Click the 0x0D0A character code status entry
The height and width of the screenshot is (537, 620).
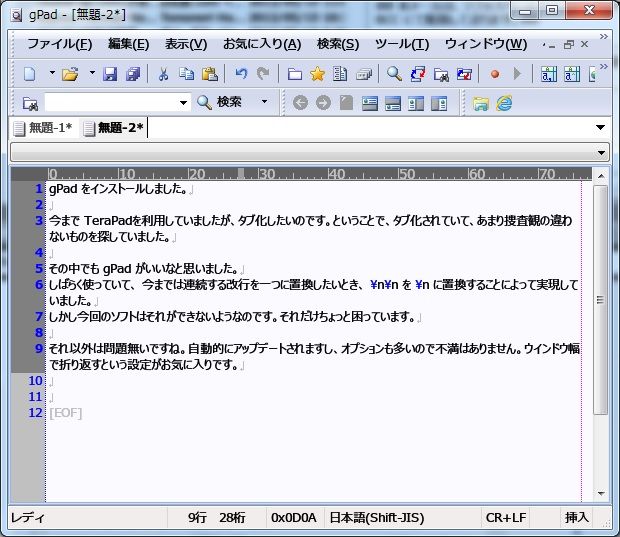(x=294, y=518)
